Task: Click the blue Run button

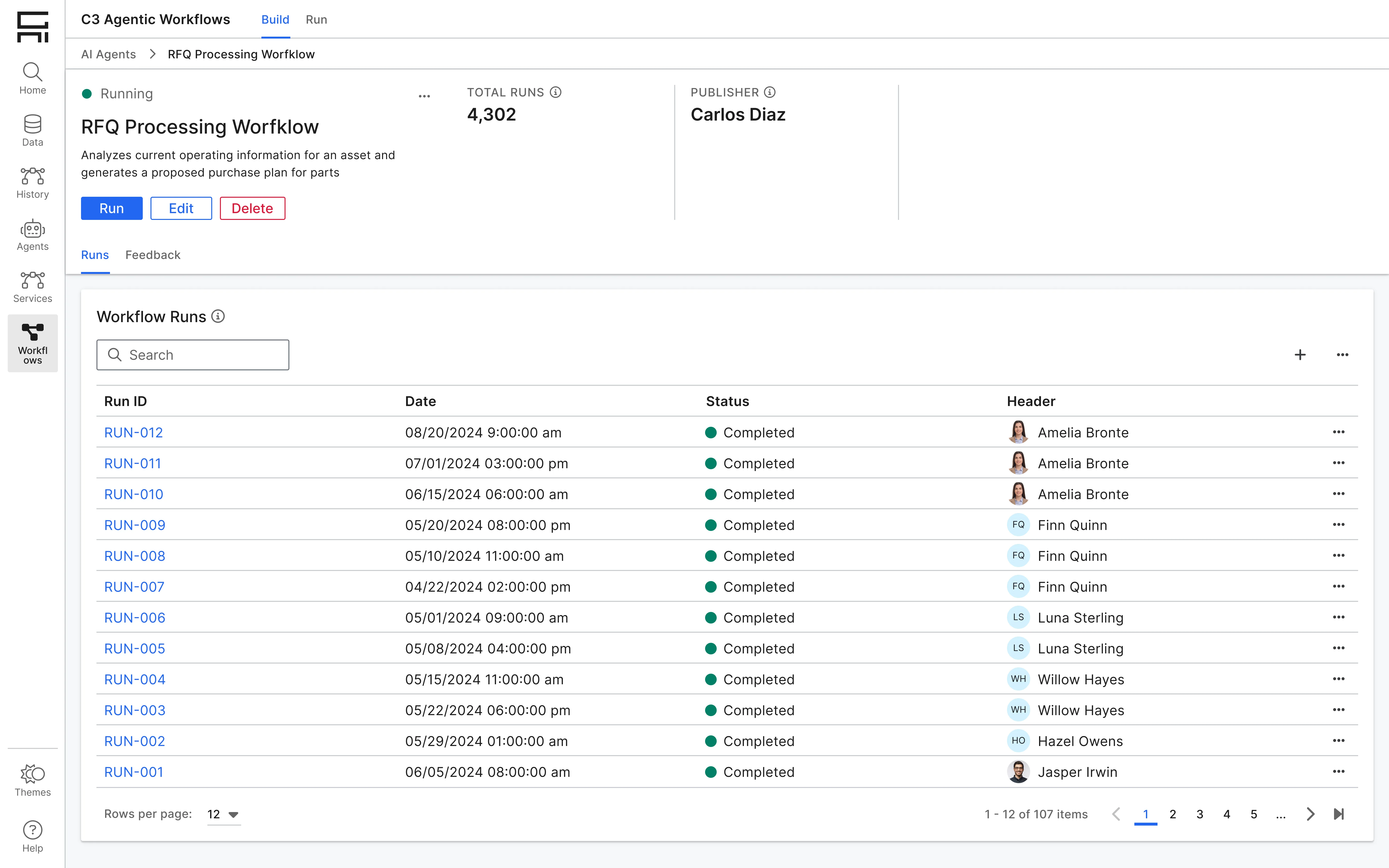Action: click(x=112, y=208)
